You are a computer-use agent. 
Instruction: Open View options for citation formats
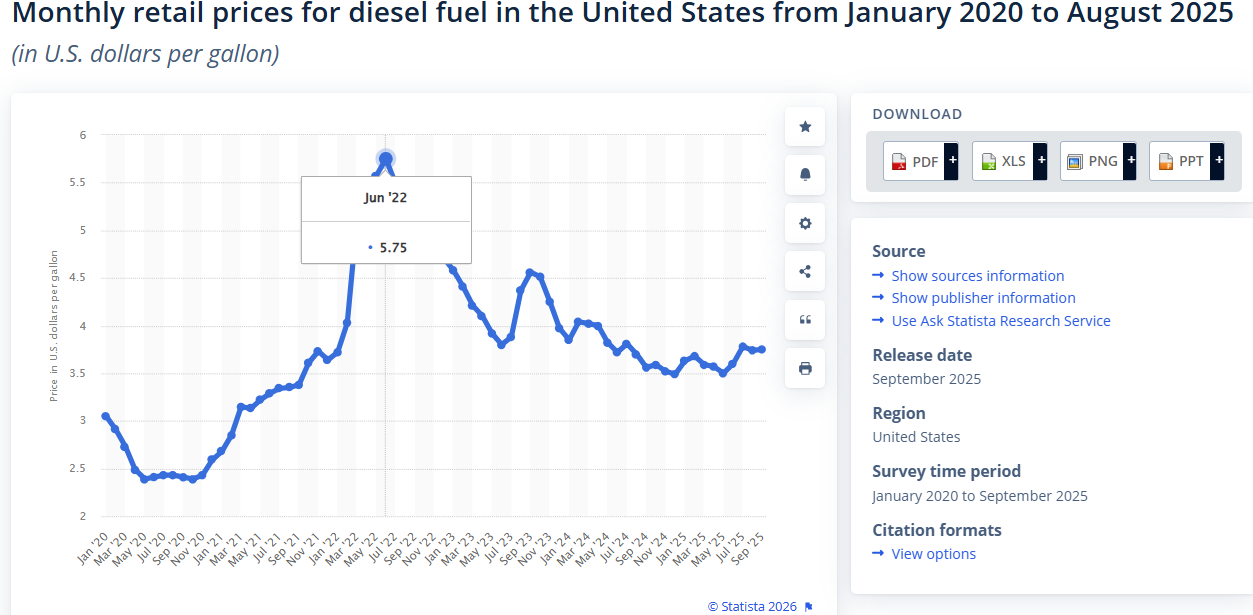click(933, 554)
